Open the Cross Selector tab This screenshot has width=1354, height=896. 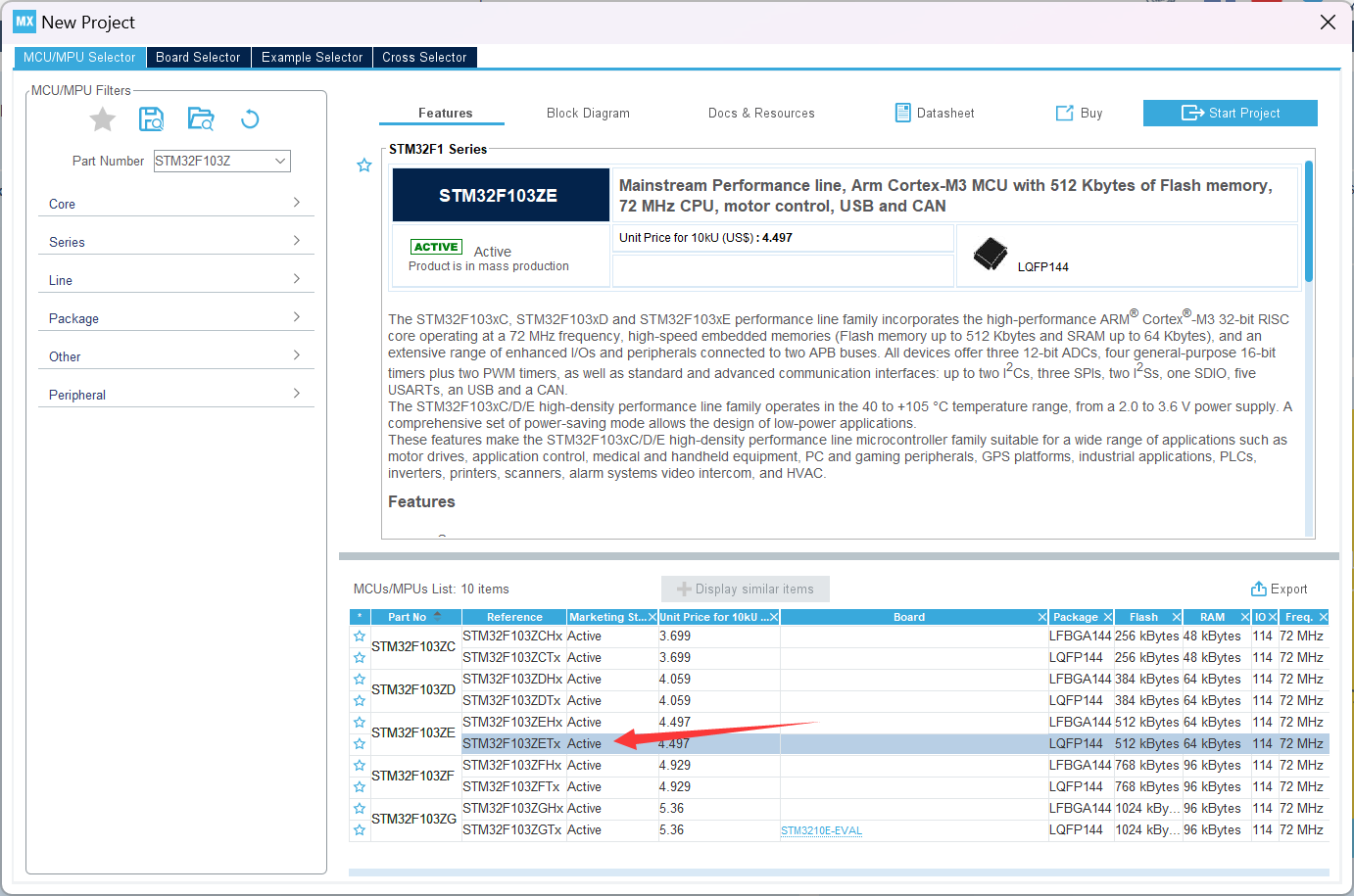click(424, 57)
